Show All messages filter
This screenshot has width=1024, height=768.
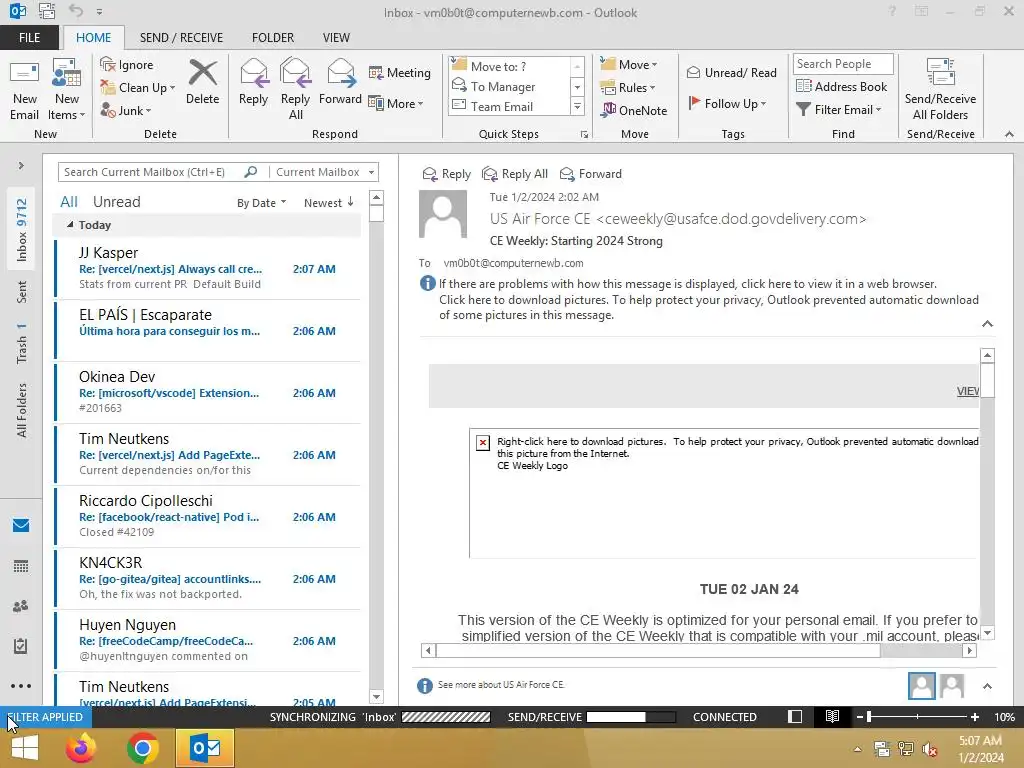pos(69,202)
